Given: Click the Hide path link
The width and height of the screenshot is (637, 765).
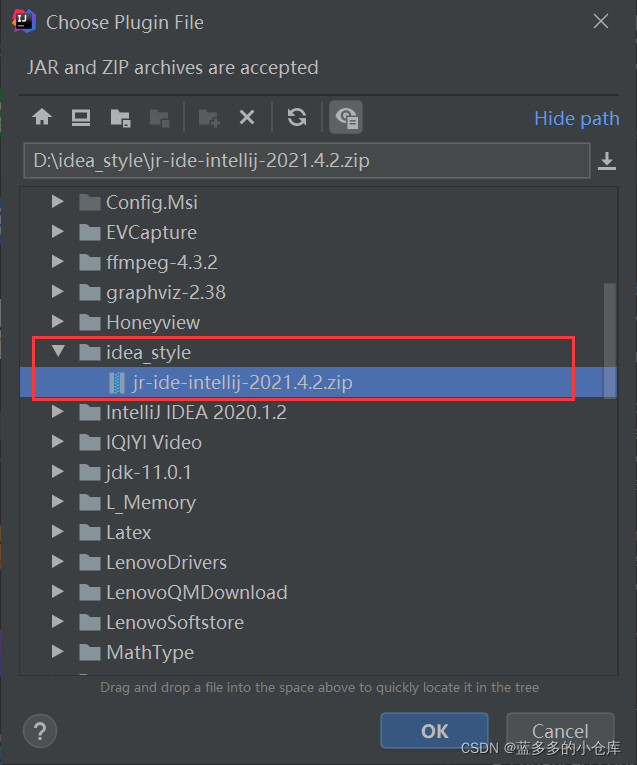Looking at the screenshot, I should [577, 119].
